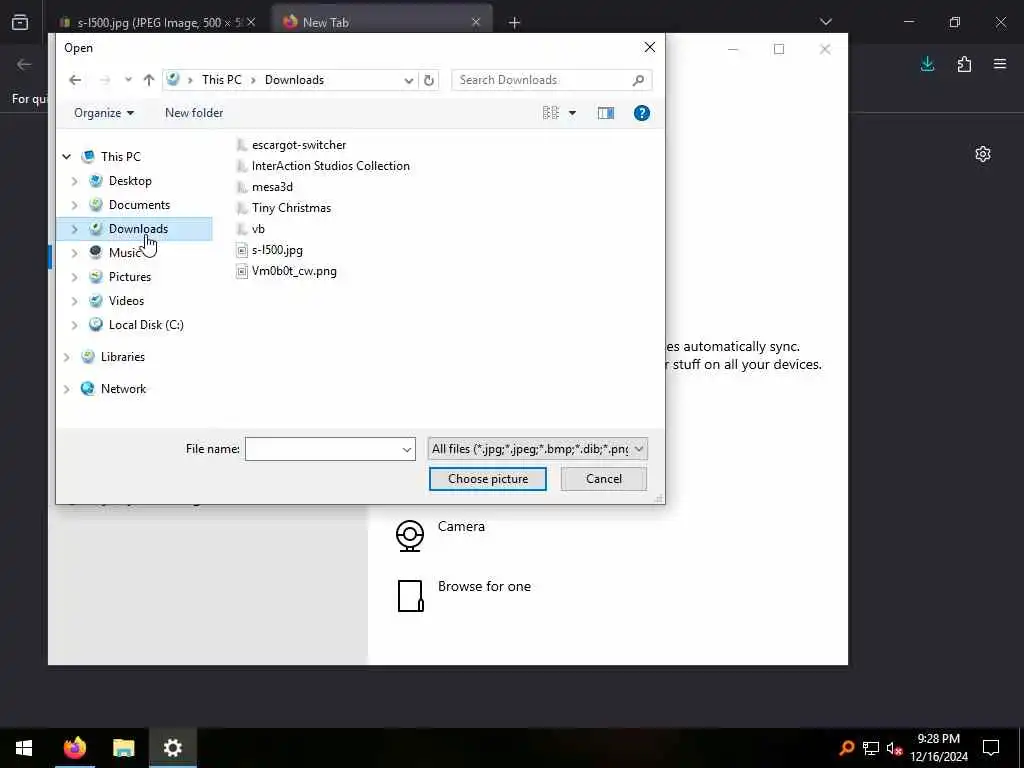
Task: Open the muted volume tray icon
Action: pyautogui.click(x=894, y=748)
